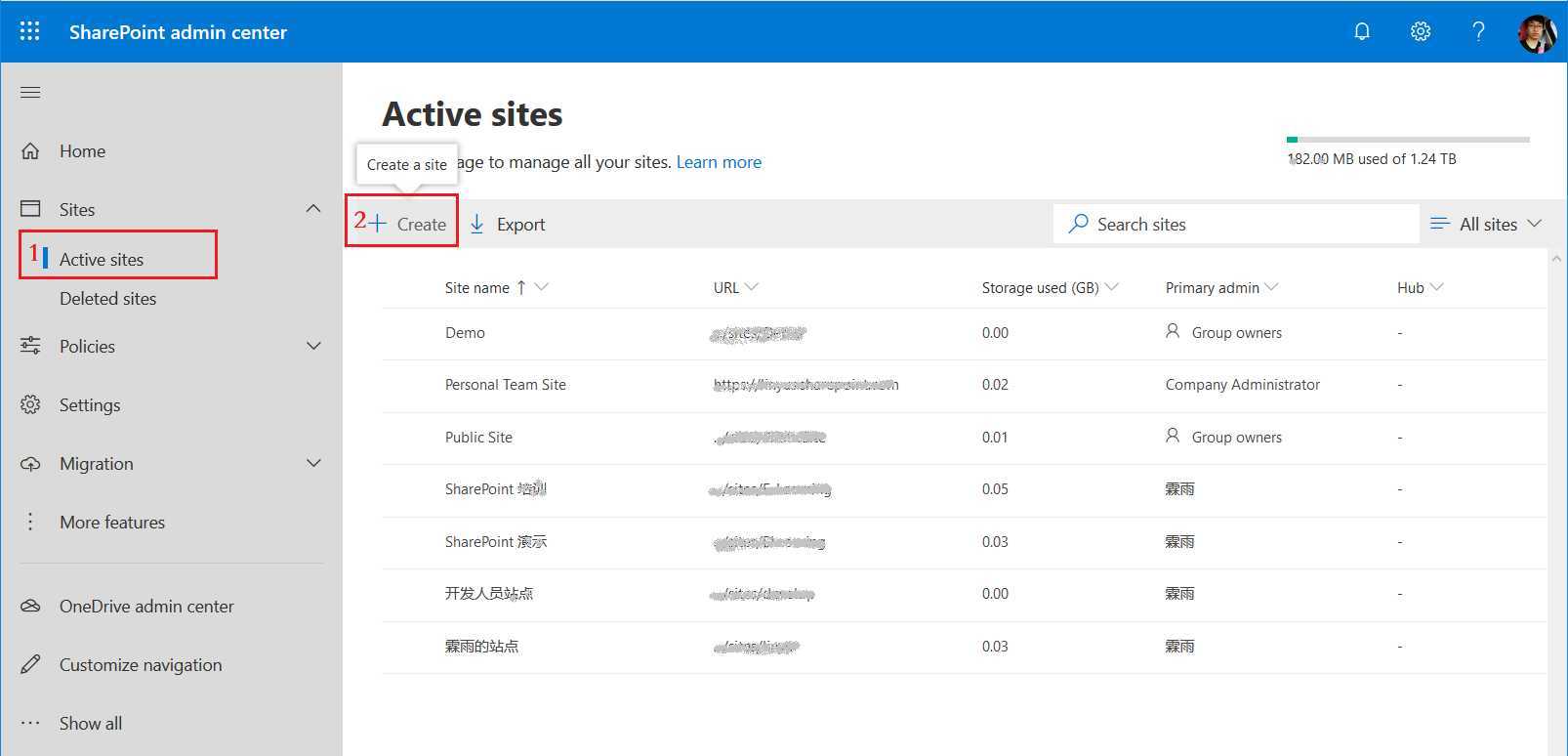Click the Show all ellipsis icon

[x=30, y=723]
